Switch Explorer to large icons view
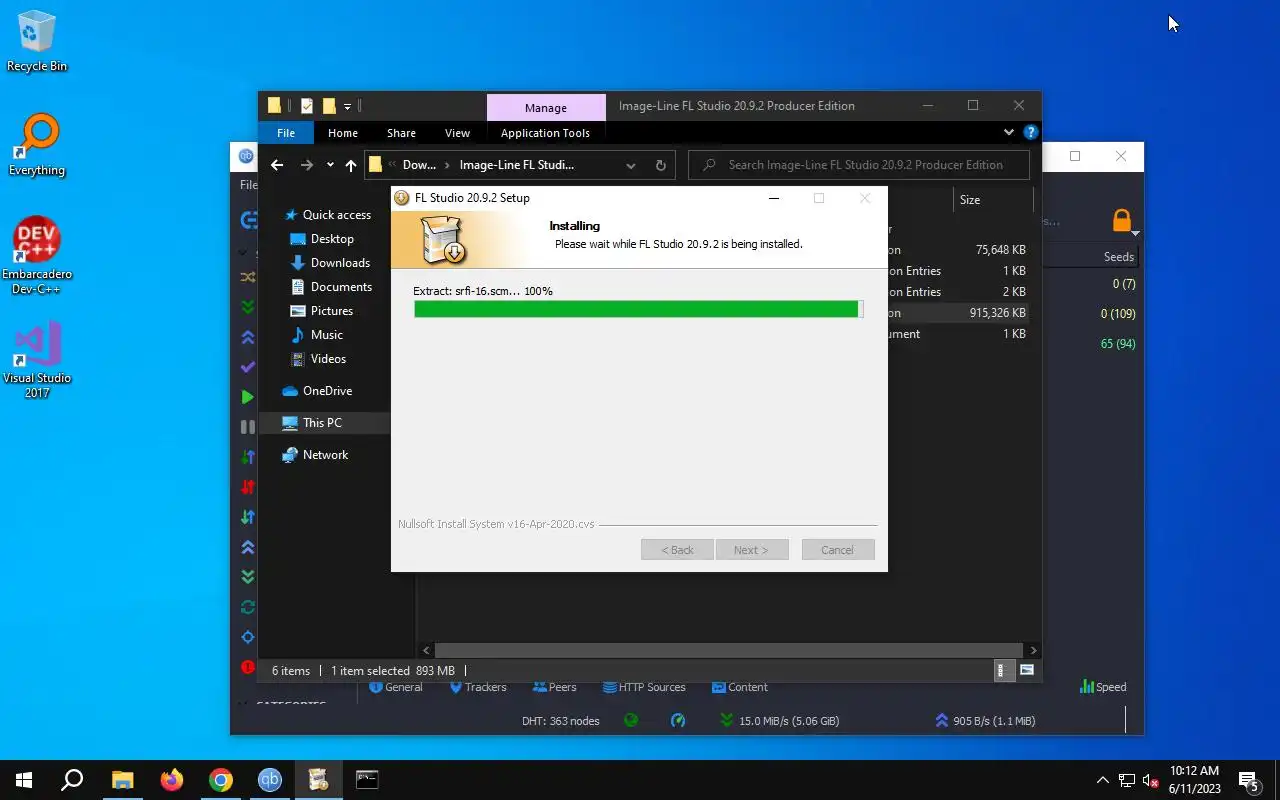The height and width of the screenshot is (800, 1280). [1026, 670]
